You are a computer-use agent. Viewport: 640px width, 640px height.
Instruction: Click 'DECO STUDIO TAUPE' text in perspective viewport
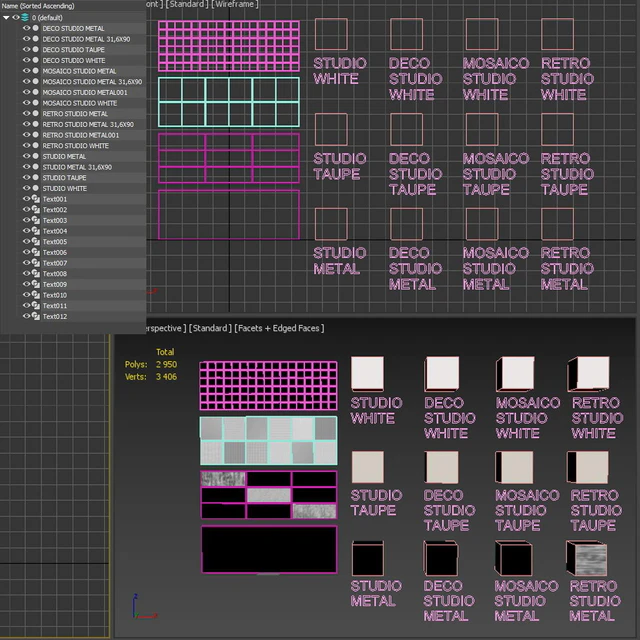pos(449,510)
